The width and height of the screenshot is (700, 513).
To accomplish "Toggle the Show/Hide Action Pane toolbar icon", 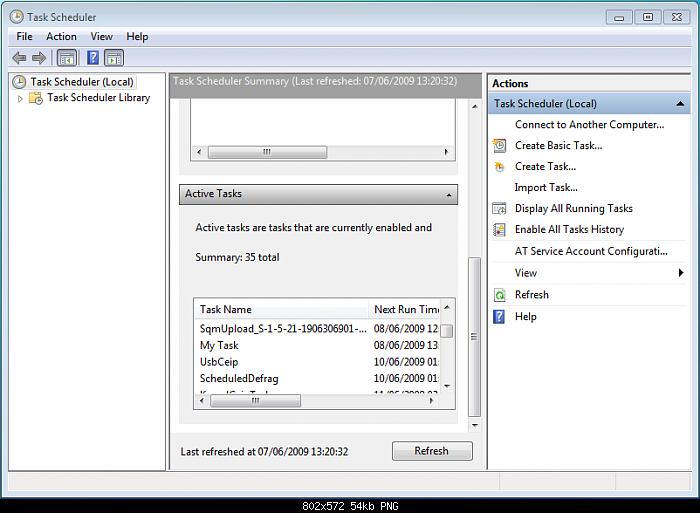I will 114,58.
